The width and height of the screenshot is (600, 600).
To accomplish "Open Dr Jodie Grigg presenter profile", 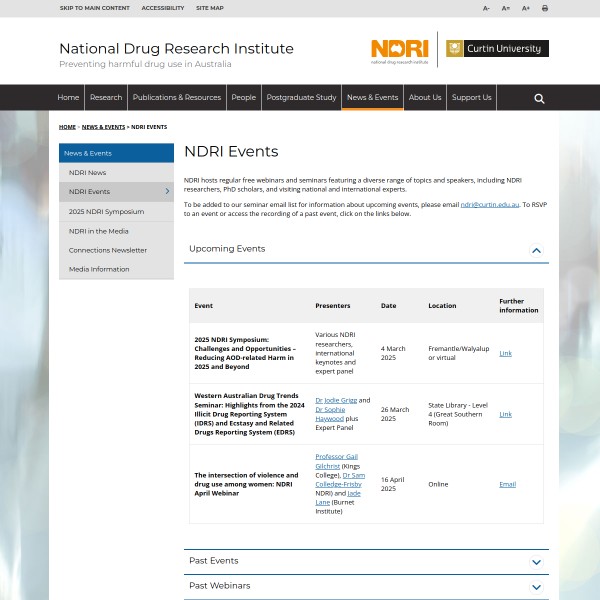I will click(x=336, y=400).
